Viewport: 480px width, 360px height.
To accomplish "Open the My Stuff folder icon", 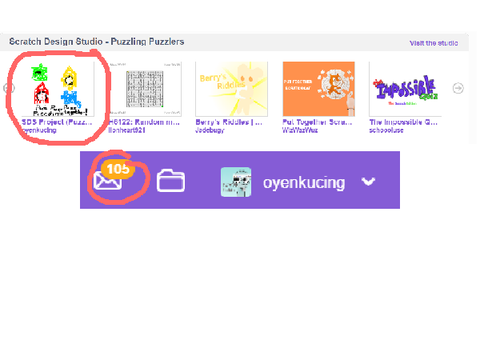I will pyautogui.click(x=171, y=180).
